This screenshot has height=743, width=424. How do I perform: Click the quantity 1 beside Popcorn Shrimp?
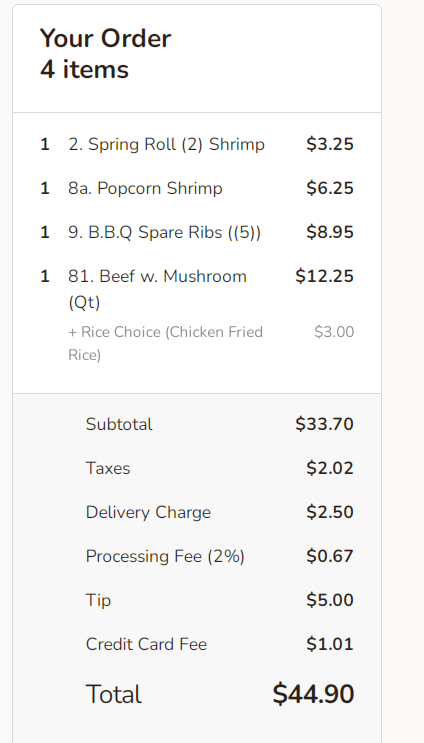tap(45, 189)
